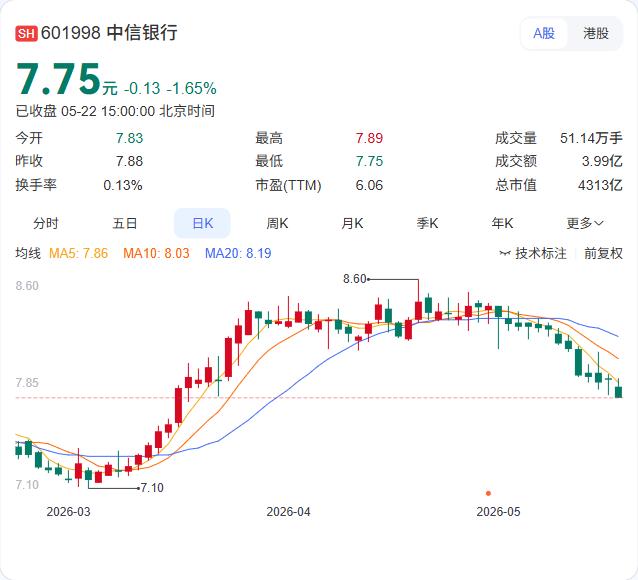The height and width of the screenshot is (580, 638).
Task: Switch to the A股 market toggle
Action: point(544,33)
